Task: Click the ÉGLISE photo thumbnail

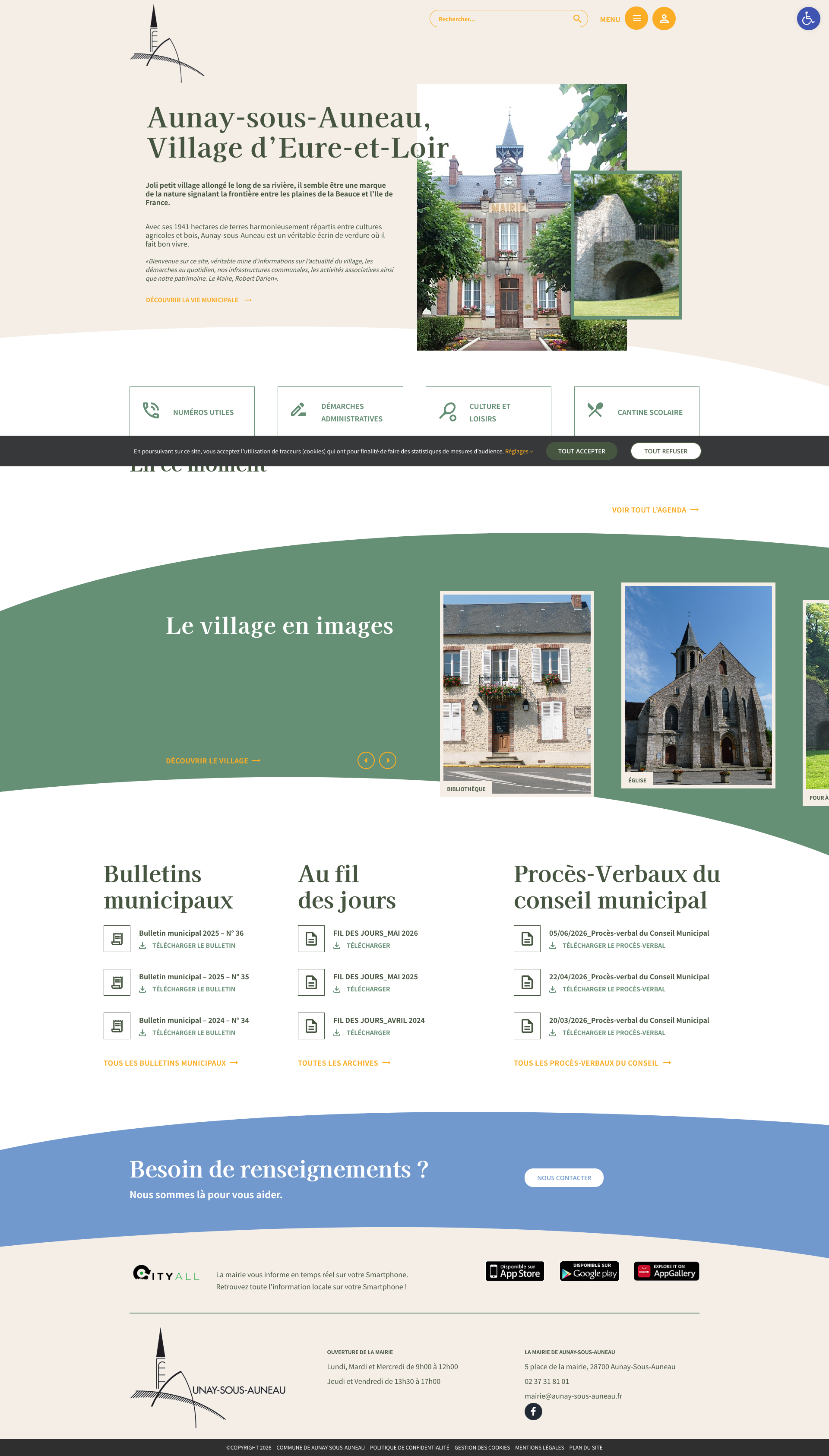Action: [698, 685]
